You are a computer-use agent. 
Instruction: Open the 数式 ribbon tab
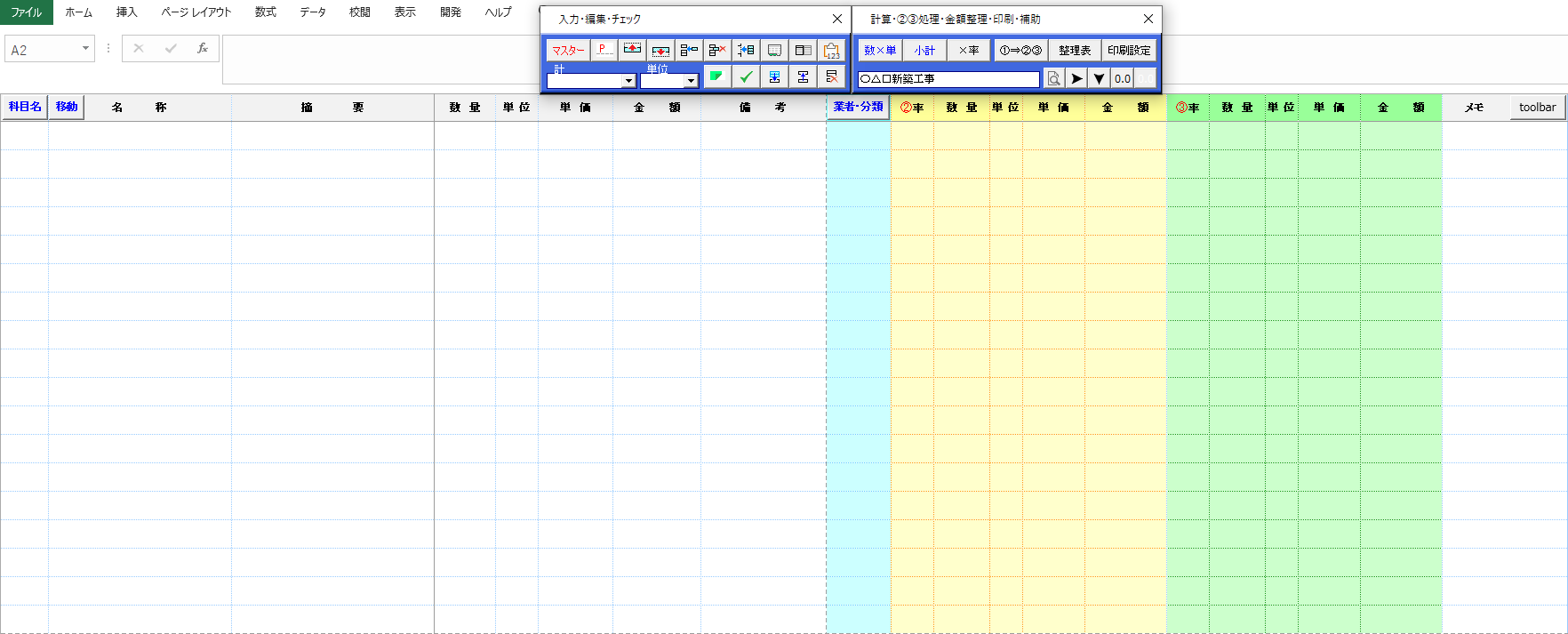click(x=265, y=12)
